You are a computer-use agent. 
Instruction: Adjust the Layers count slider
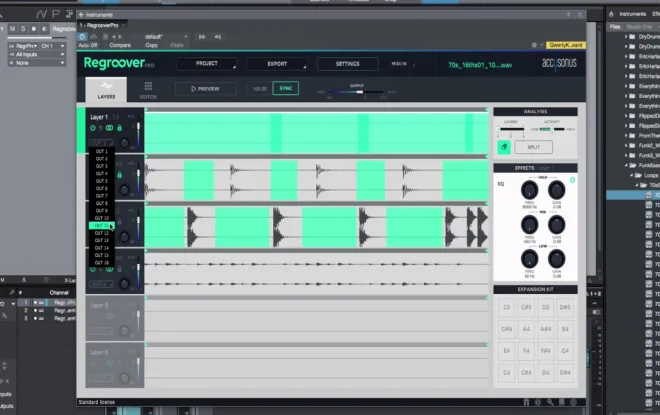511,130
